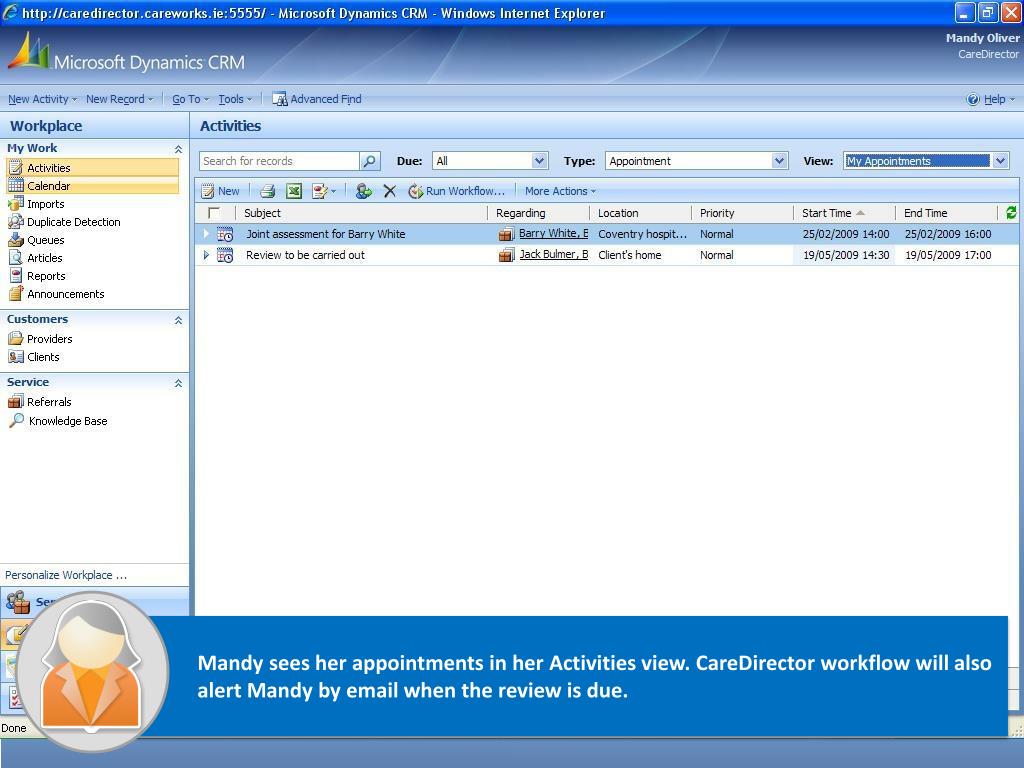
Task: Expand the Review to be carried out row
Action: pyautogui.click(x=206, y=255)
